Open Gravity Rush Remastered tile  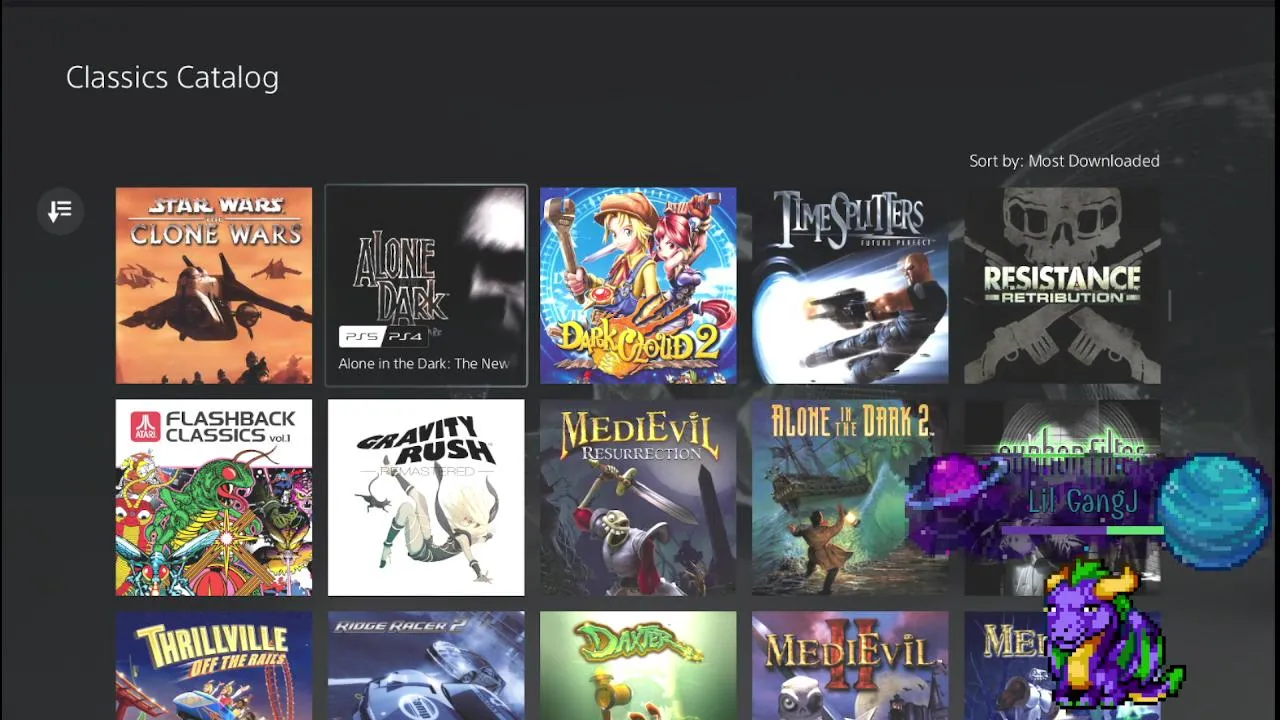pyautogui.click(x=426, y=498)
